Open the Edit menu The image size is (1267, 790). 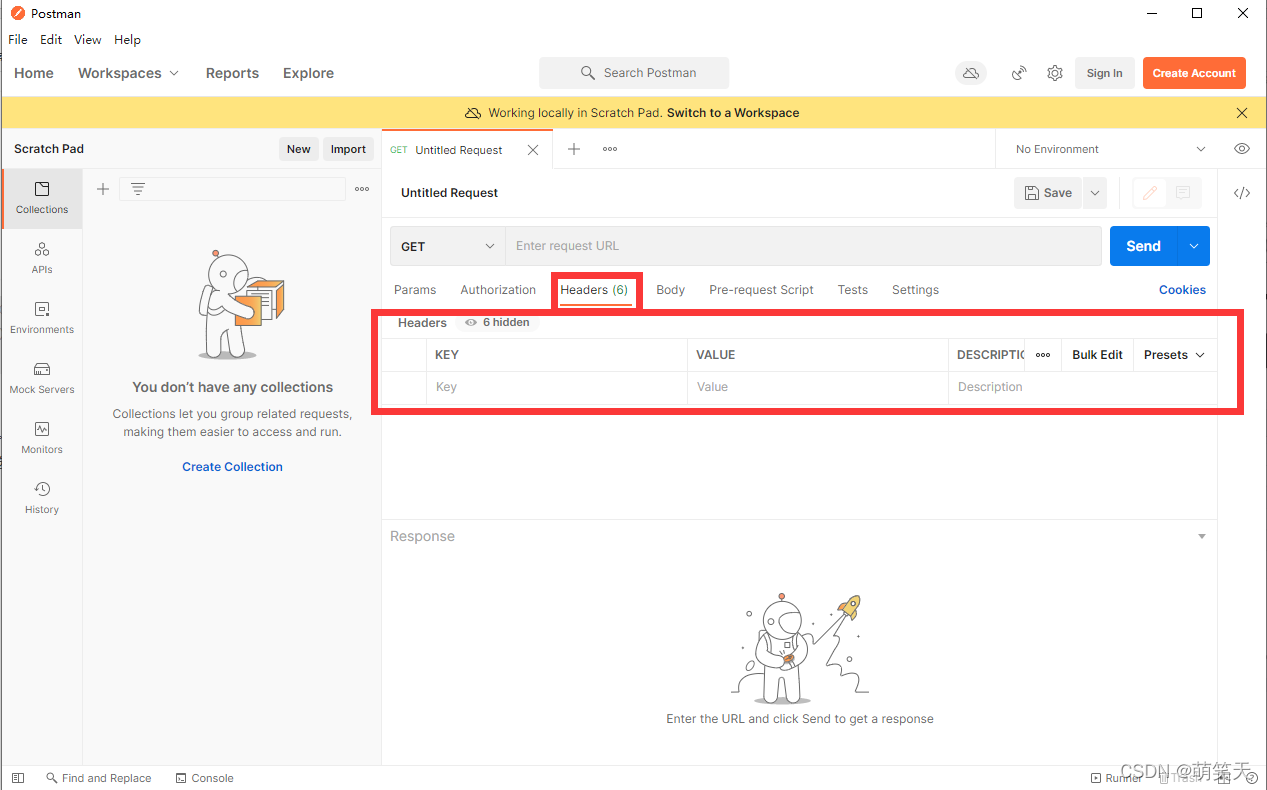[51, 40]
